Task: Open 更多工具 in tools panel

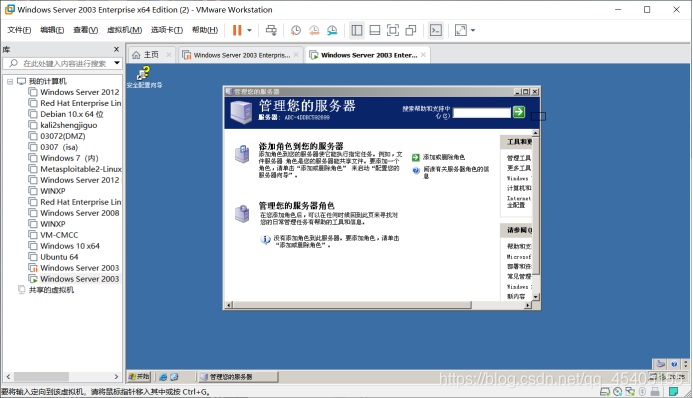Action: click(519, 168)
